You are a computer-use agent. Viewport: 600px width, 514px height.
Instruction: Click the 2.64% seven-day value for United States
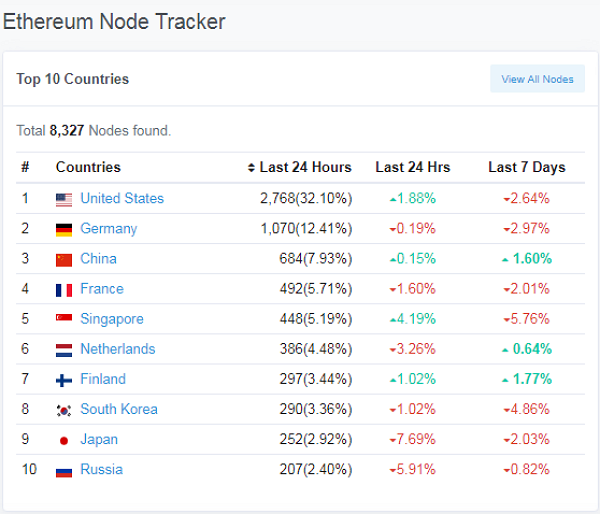(x=527, y=198)
